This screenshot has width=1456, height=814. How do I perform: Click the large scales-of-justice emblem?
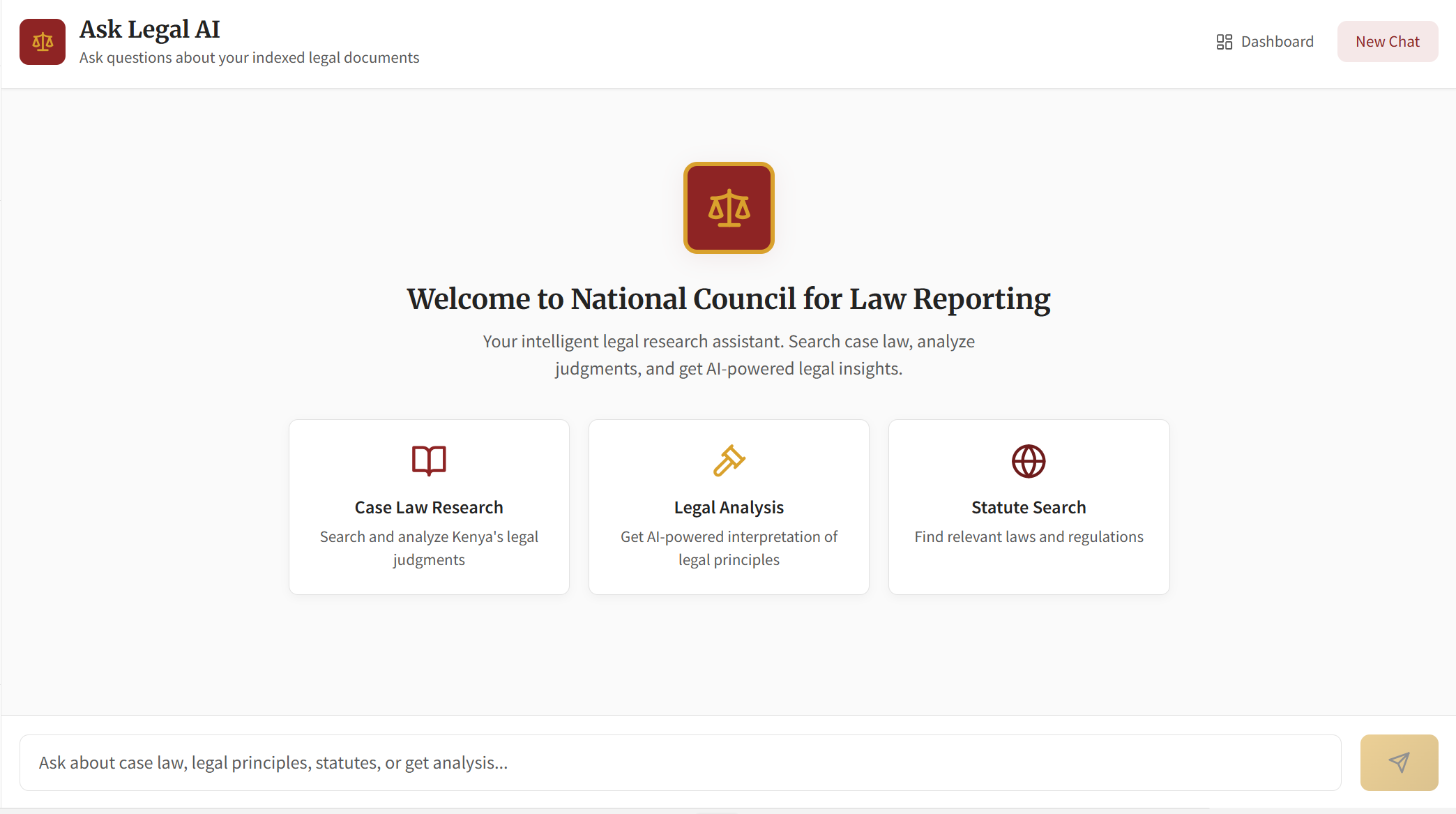pyautogui.click(x=729, y=208)
